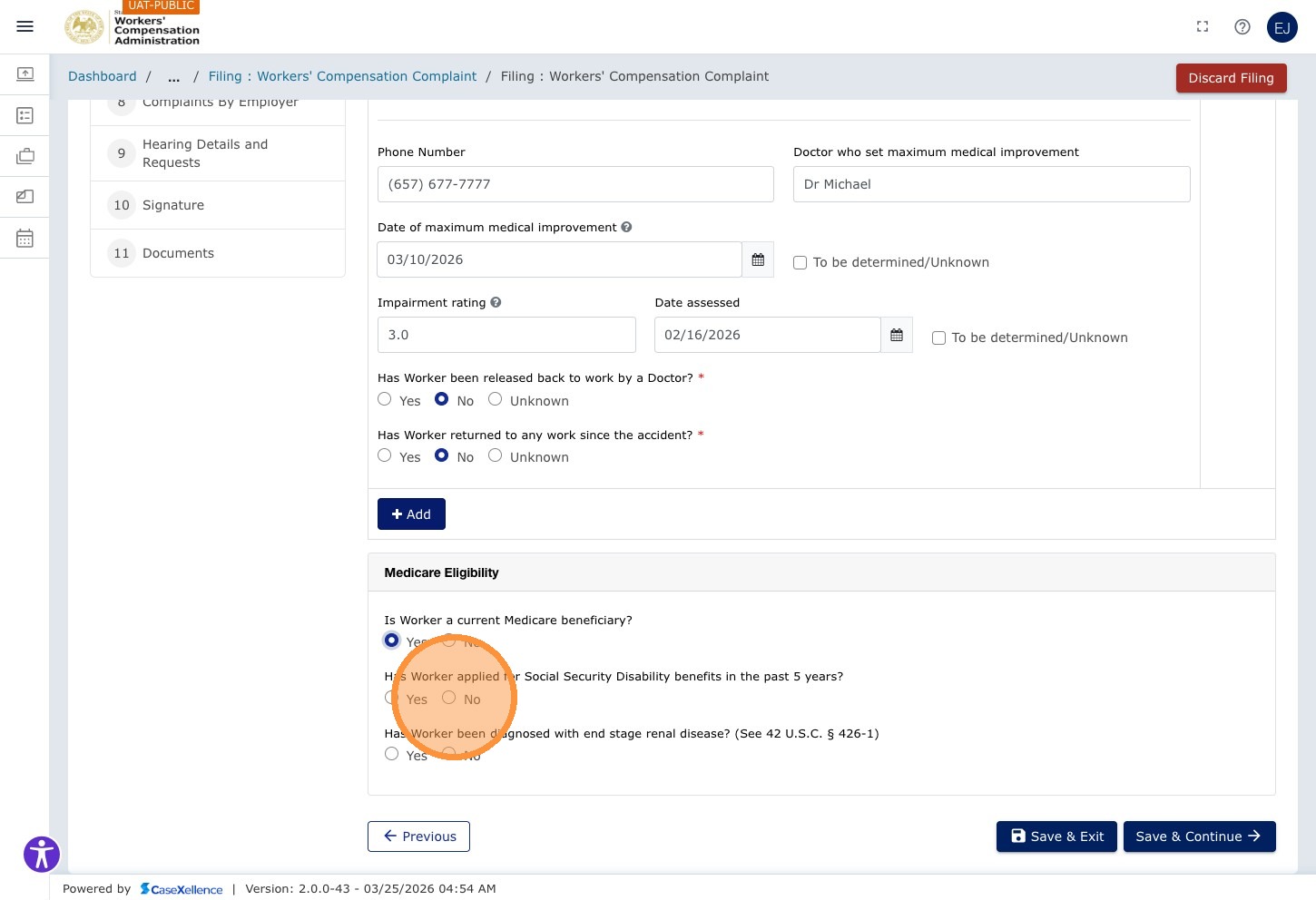Image resolution: width=1316 pixels, height=900 pixels.
Task: Click the Discard Filing button
Action: (x=1232, y=78)
